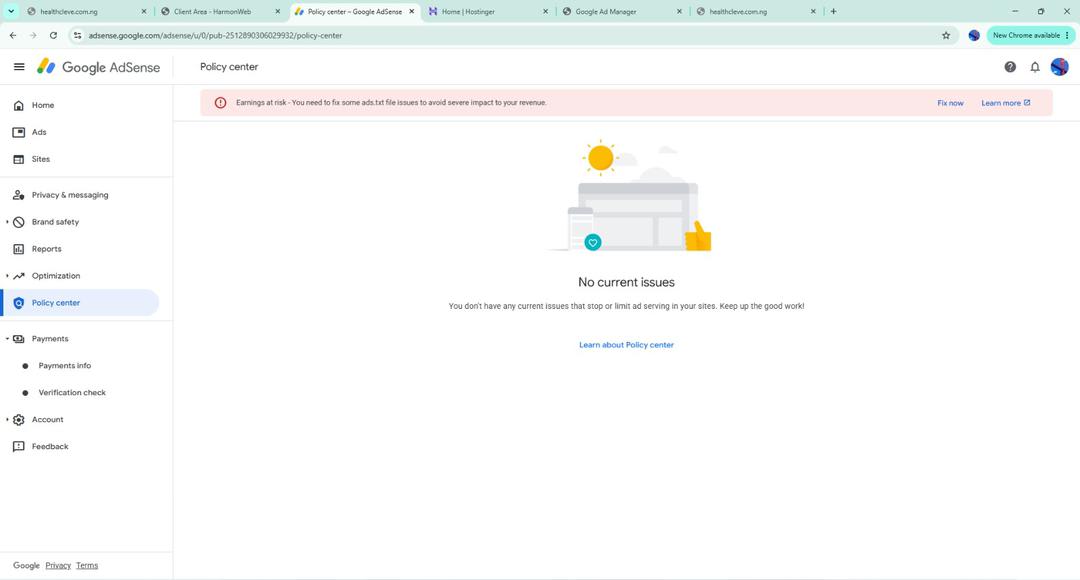1080x580 pixels.
Task: Expand the Account section
Action: click(x=8, y=420)
